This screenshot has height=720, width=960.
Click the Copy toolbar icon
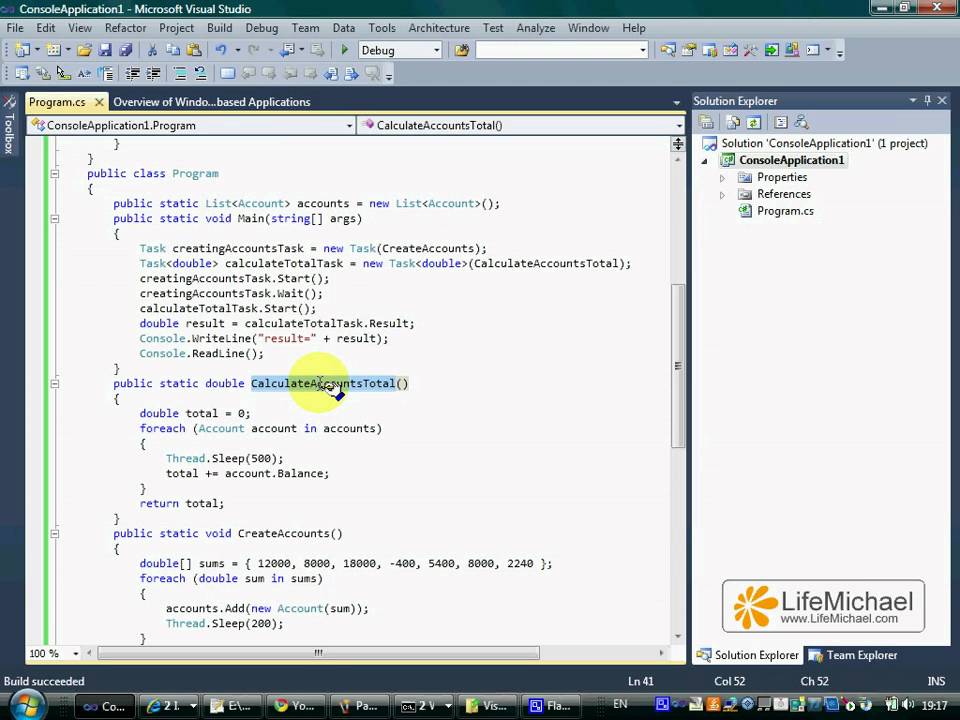pyautogui.click(x=173, y=50)
